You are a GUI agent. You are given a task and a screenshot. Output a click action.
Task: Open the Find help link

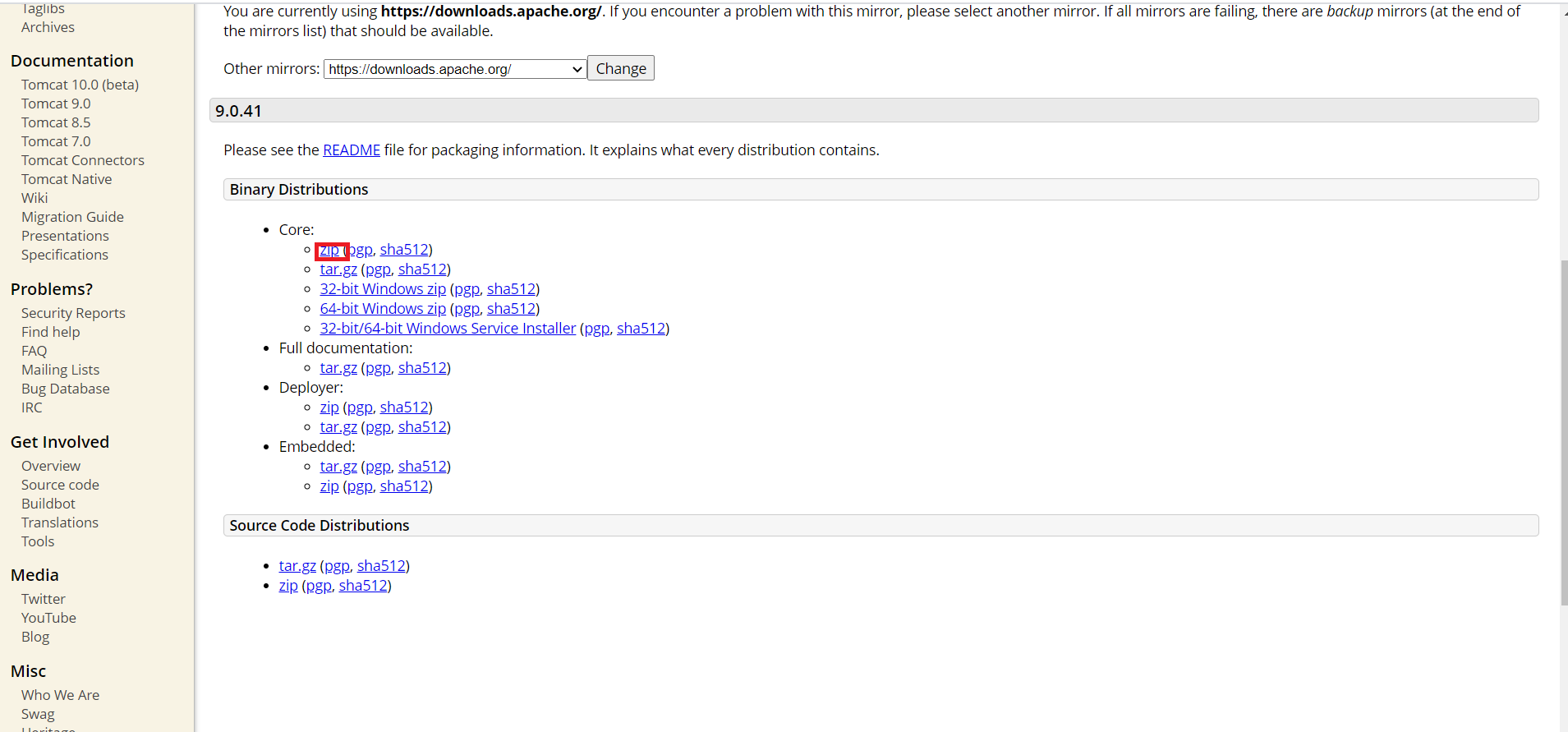(51, 332)
